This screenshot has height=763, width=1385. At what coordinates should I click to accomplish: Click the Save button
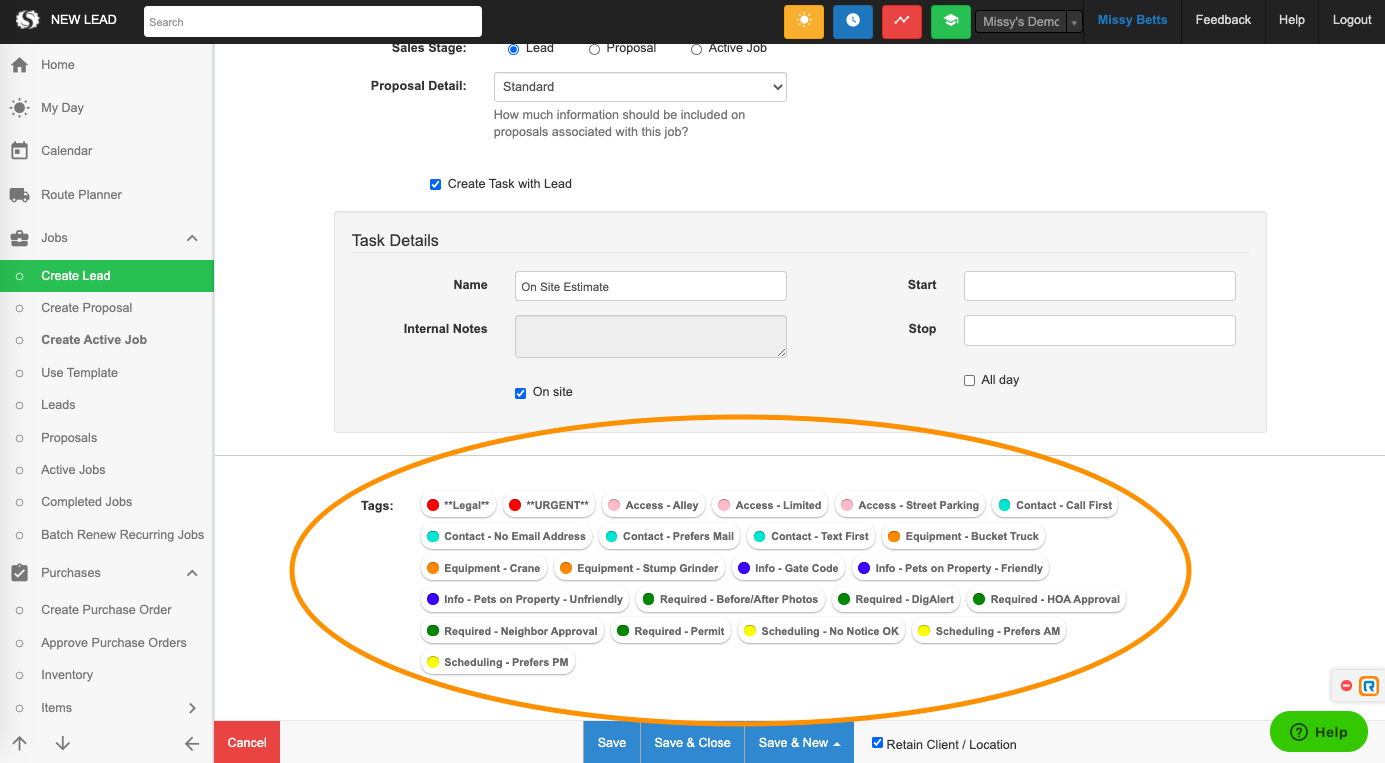coord(612,743)
